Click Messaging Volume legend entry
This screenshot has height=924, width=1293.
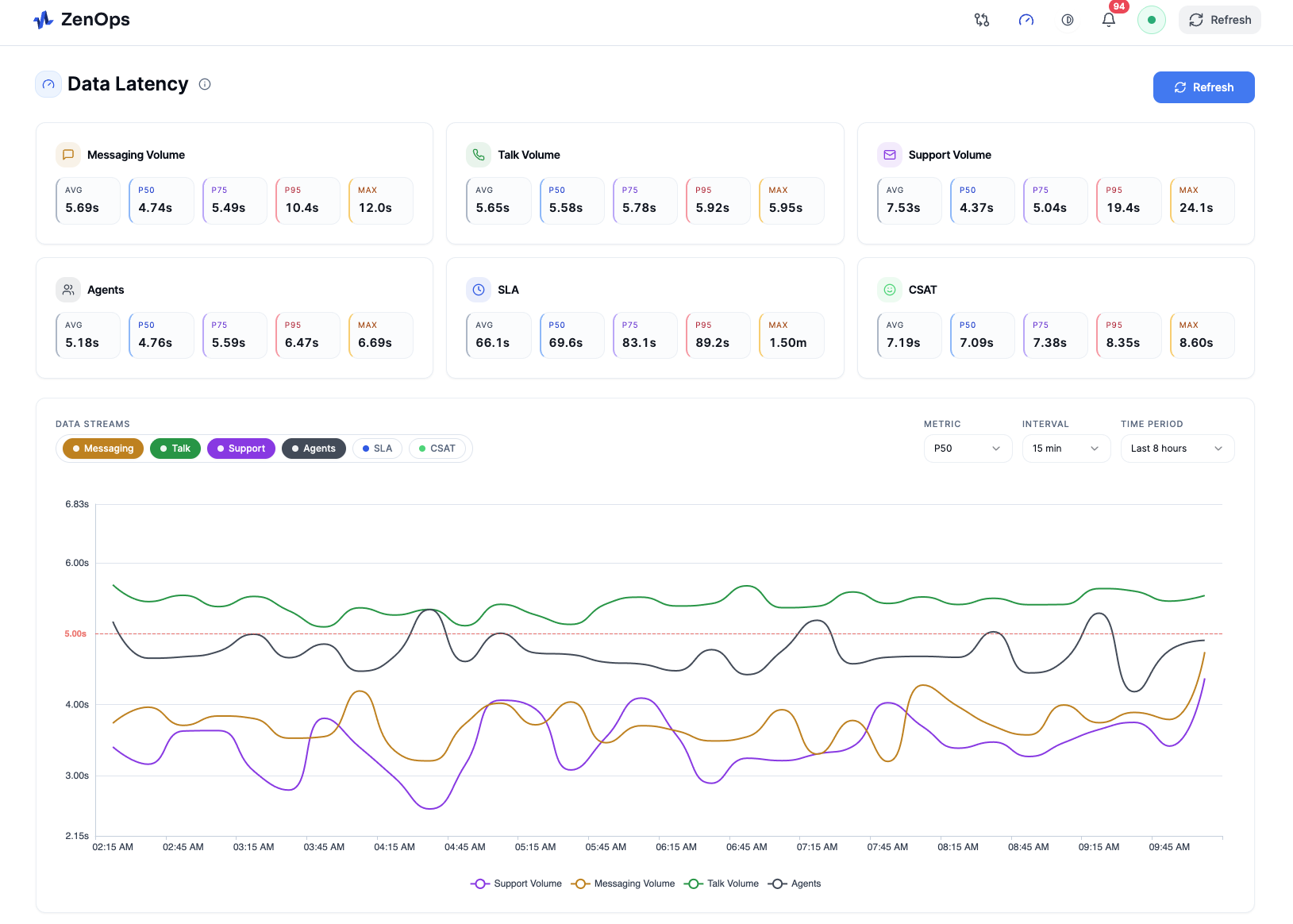point(623,884)
